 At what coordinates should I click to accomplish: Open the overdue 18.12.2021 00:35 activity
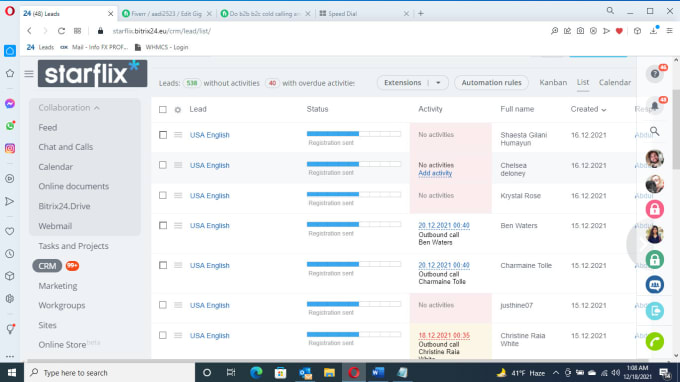pyautogui.click(x=444, y=335)
